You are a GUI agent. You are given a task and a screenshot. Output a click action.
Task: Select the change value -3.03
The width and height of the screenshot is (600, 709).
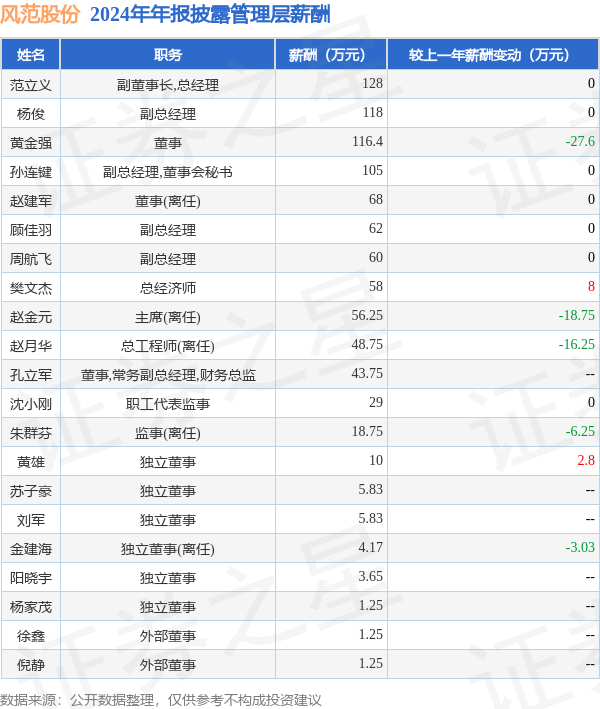click(x=580, y=547)
